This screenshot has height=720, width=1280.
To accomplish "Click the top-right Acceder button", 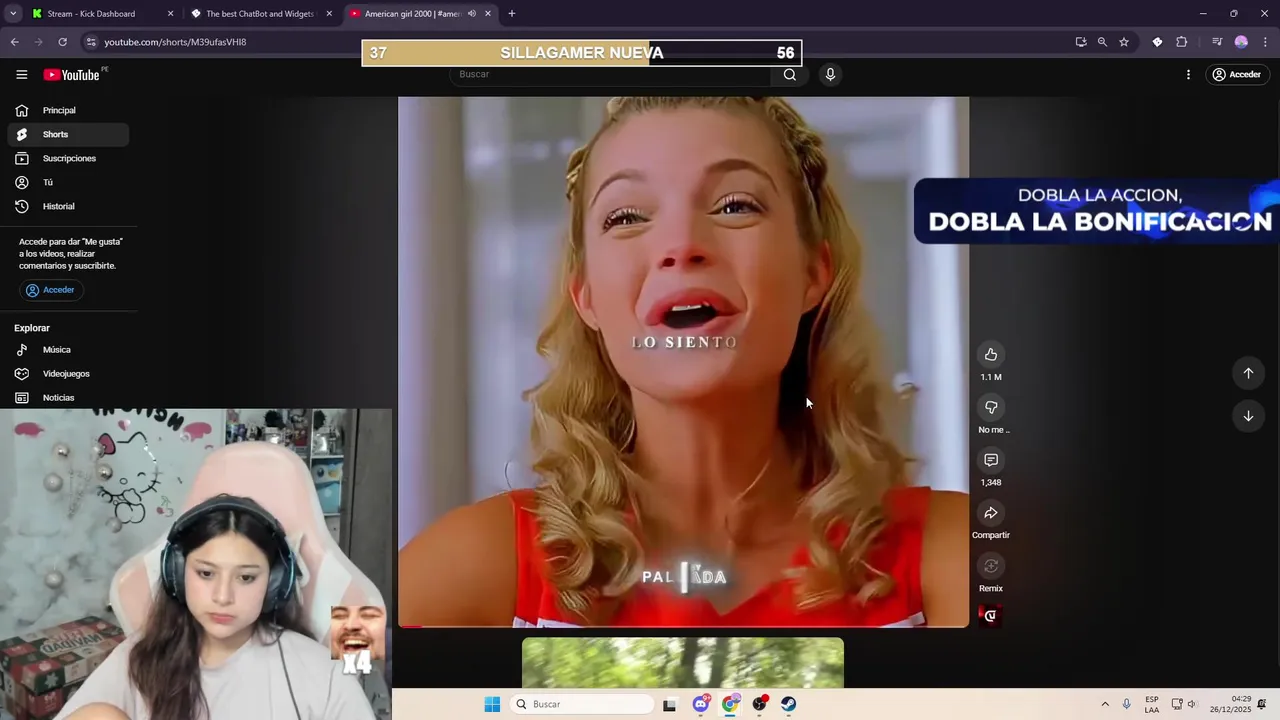I will pos(1236,75).
